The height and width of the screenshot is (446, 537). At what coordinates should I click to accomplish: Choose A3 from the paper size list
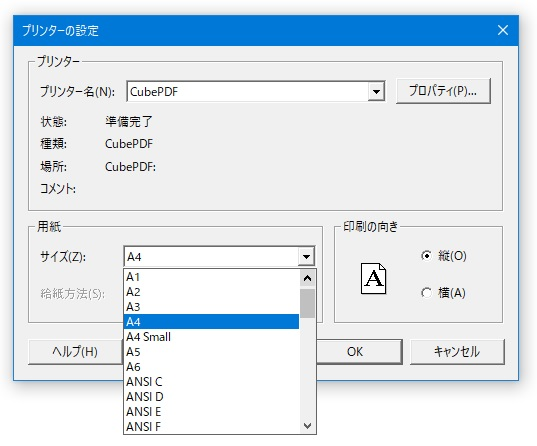211,307
